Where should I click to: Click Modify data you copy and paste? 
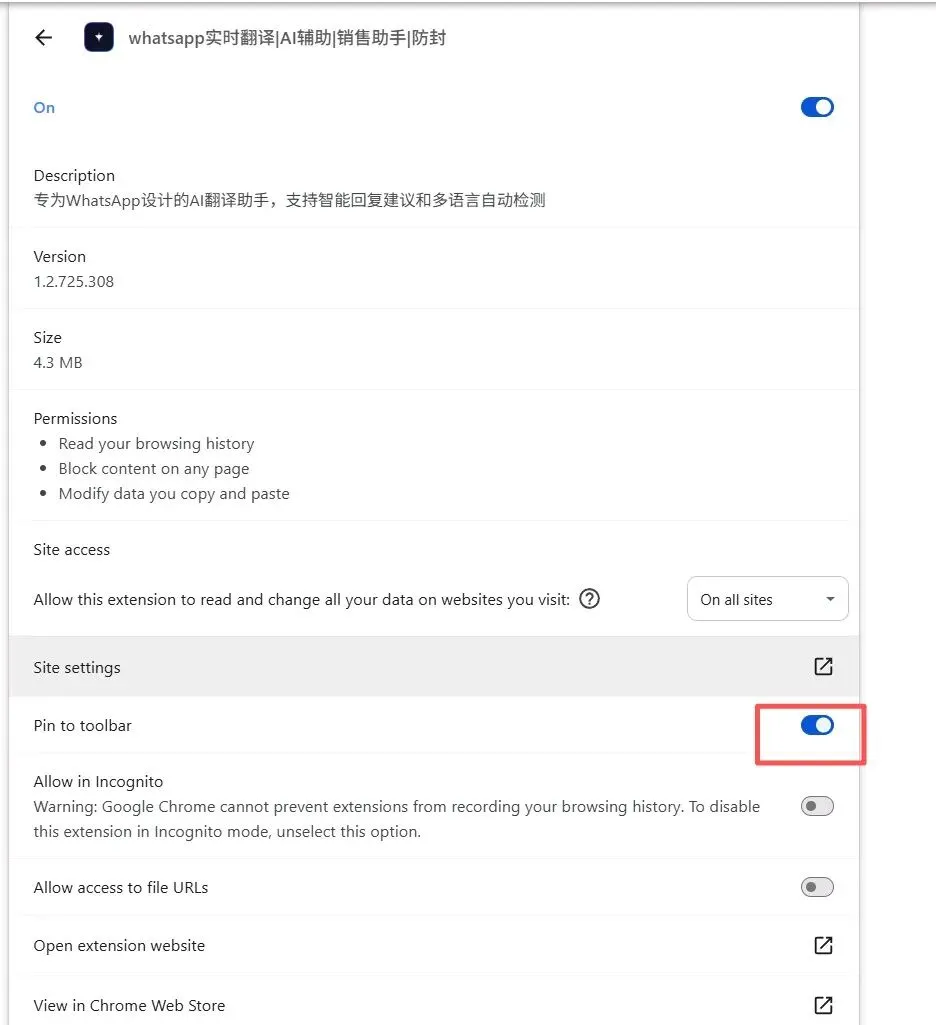[174, 494]
